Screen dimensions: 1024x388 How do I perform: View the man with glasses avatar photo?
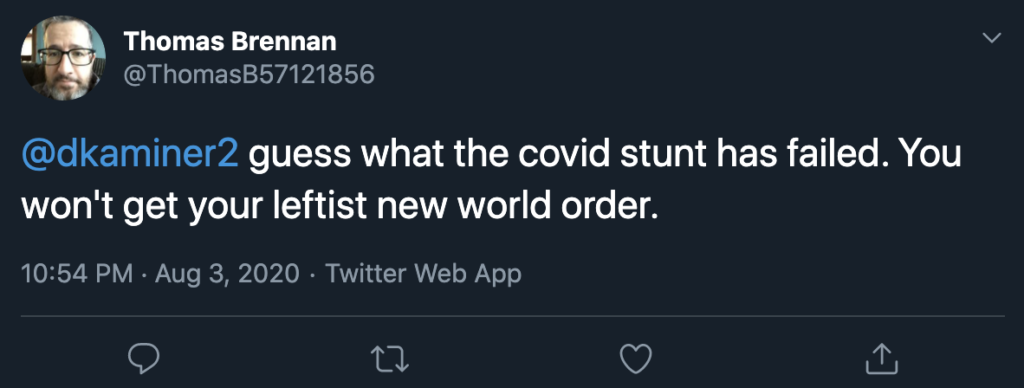[x=63, y=59]
